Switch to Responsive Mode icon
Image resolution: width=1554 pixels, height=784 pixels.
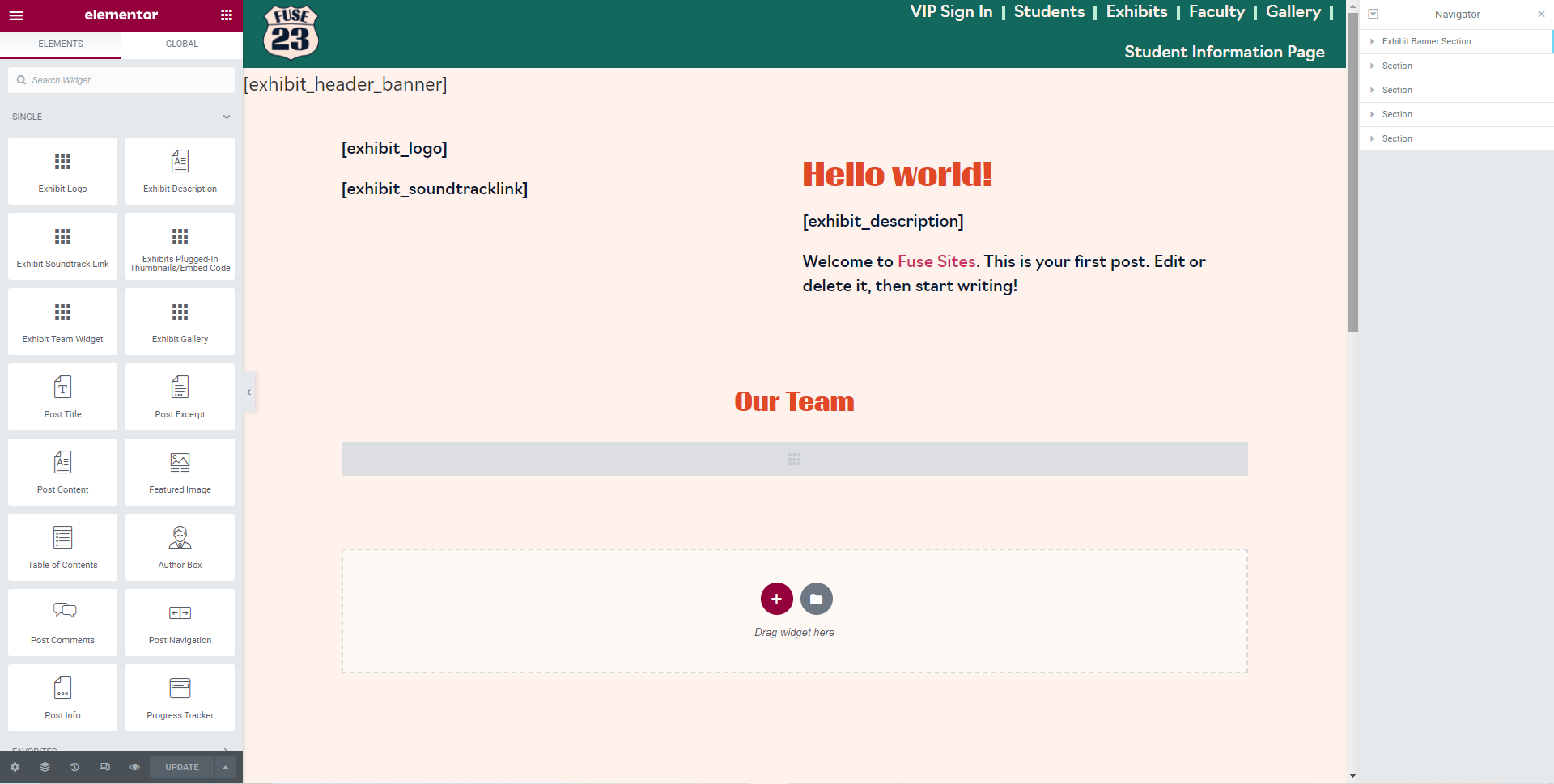(104, 767)
